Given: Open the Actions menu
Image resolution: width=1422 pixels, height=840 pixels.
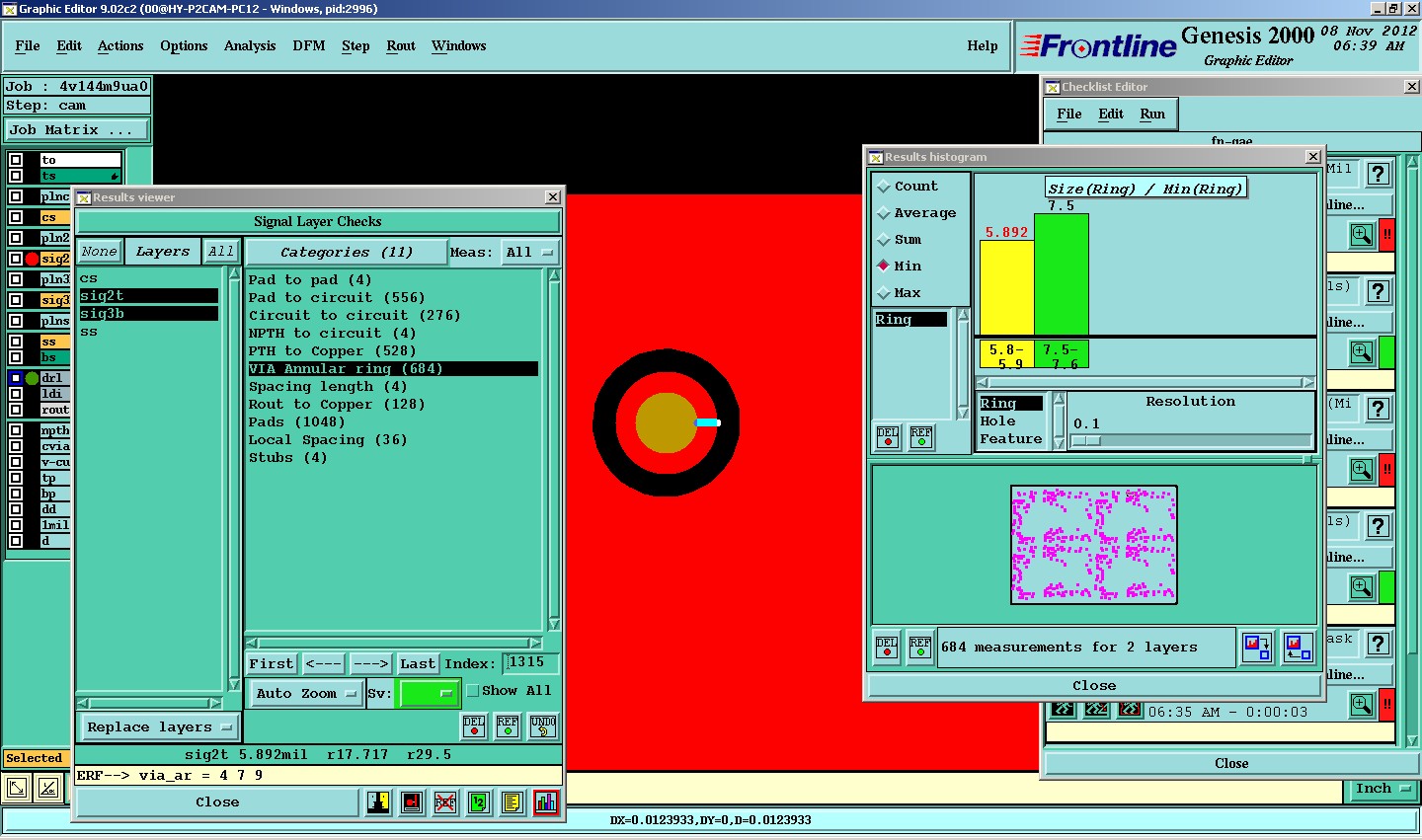Looking at the screenshot, I should [x=120, y=46].
